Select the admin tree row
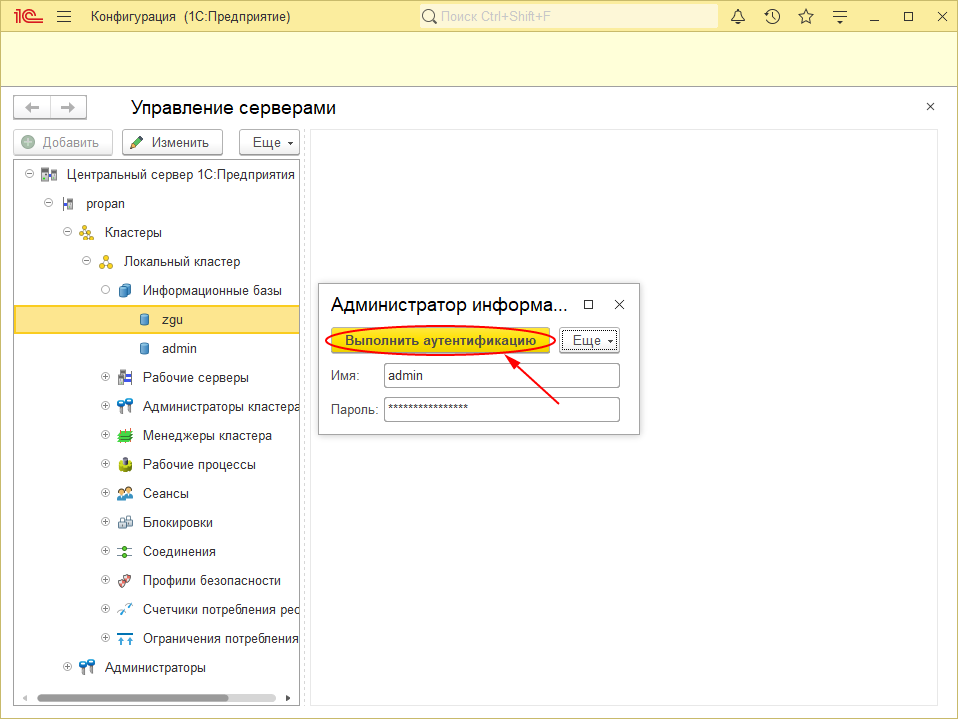 tap(157, 349)
